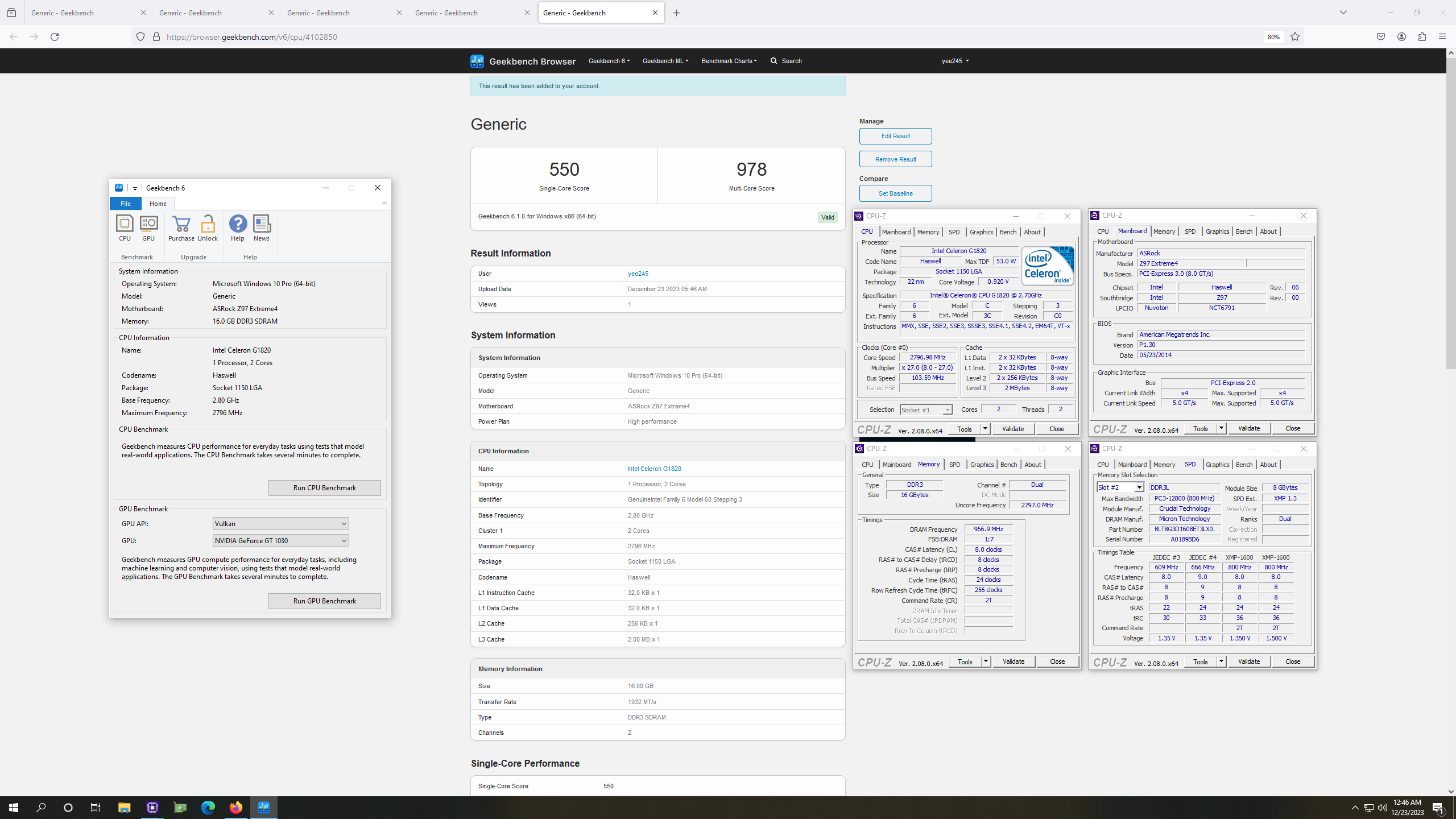This screenshot has height=819, width=1456.
Task: Click the Unlock padlock icon
Action: [208, 228]
